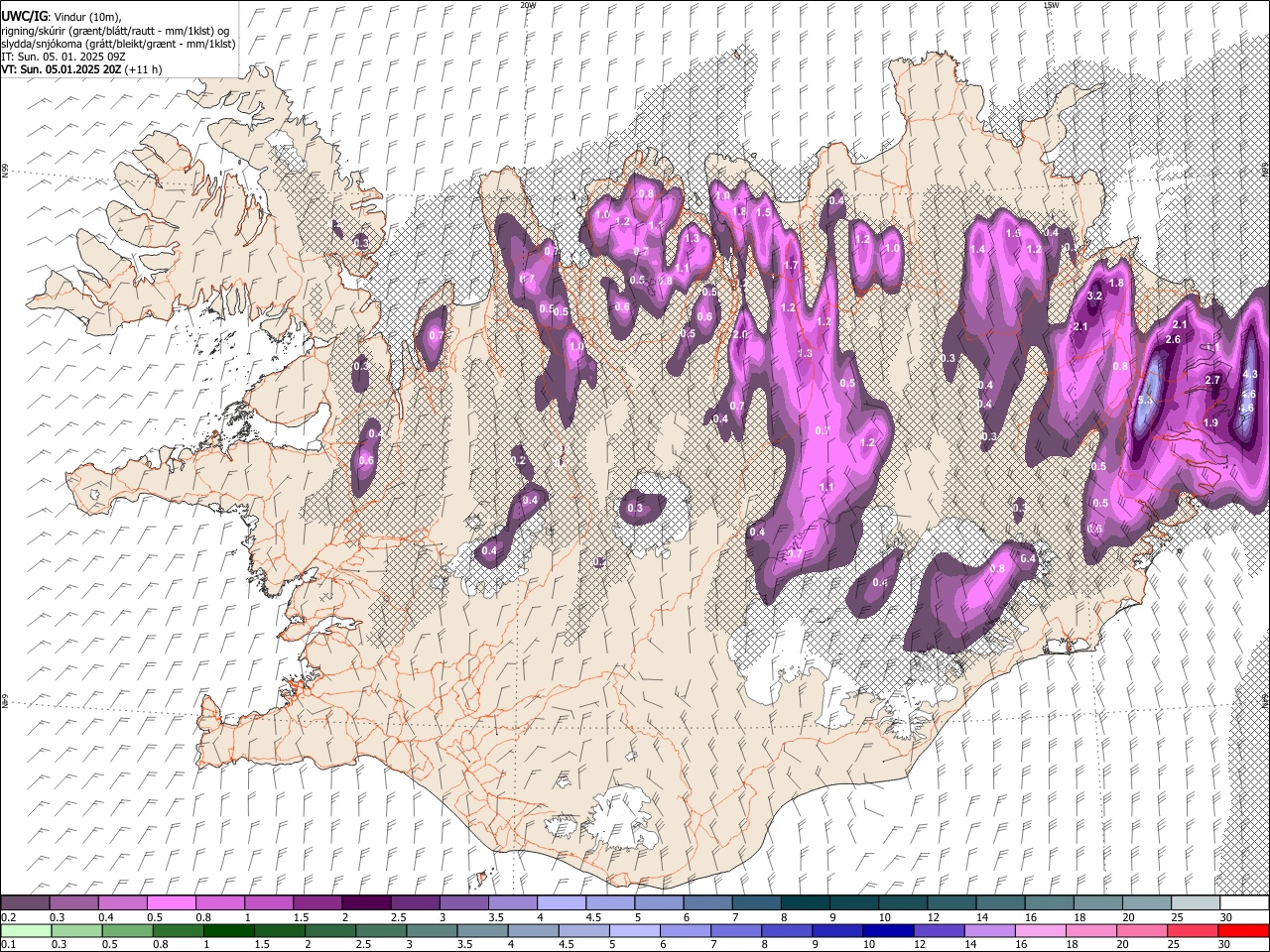Image resolution: width=1270 pixels, height=952 pixels.
Task: Pick the light grey snow-scale swatch labeled 25
Action: pos(1196,903)
